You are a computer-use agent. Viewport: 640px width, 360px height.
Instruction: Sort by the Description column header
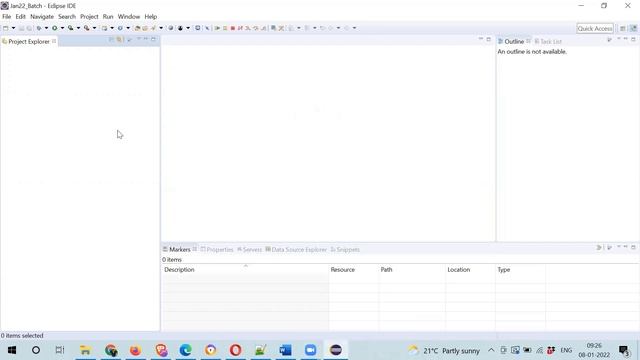coord(245,270)
